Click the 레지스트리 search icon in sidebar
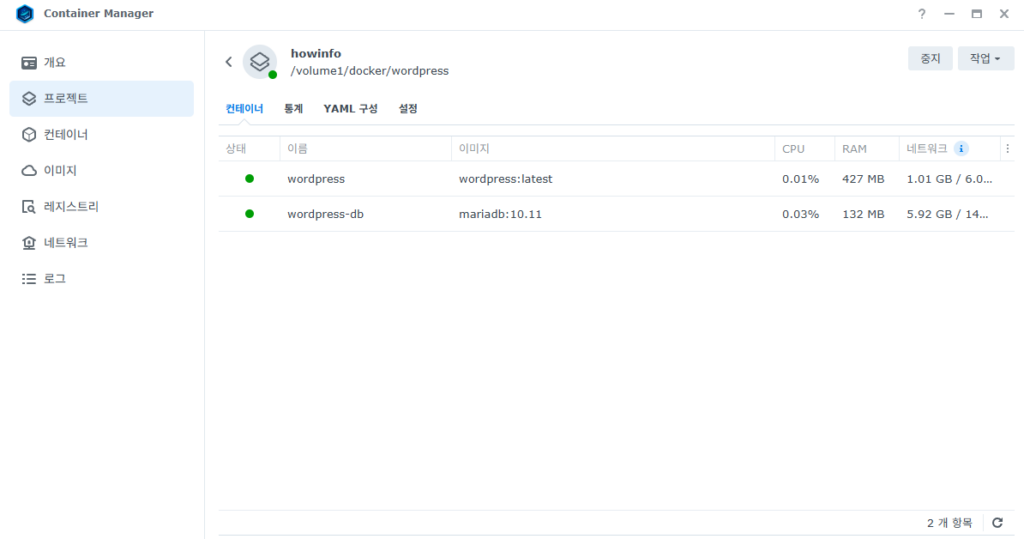1024x539 pixels. point(29,207)
